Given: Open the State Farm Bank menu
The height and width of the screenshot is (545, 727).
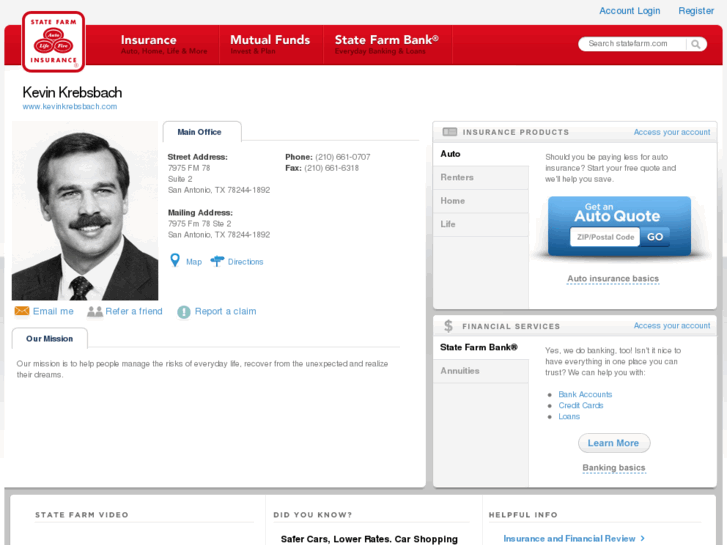Looking at the screenshot, I should coord(387,45).
